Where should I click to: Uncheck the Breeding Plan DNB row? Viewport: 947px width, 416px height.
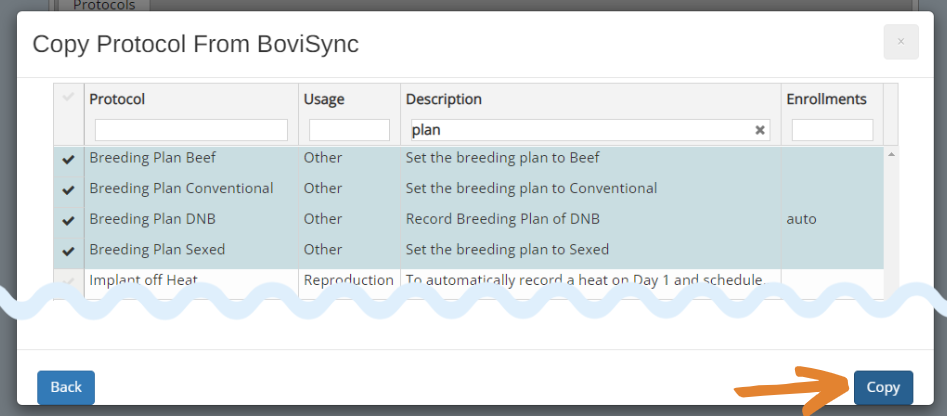68,220
